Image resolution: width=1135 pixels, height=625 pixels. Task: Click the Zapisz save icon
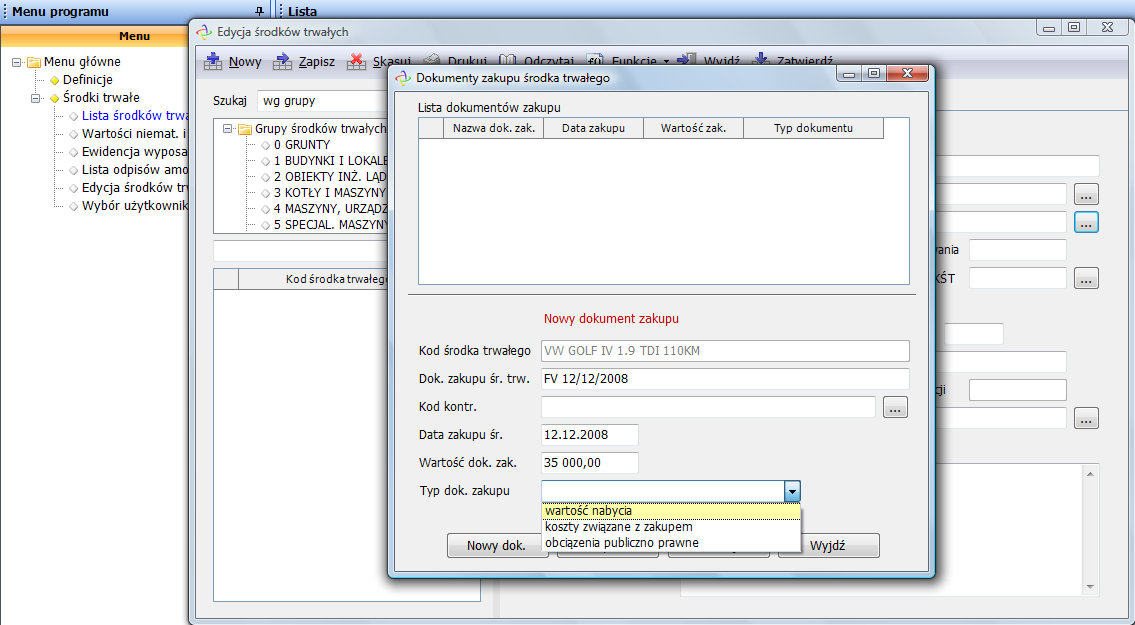(x=282, y=62)
